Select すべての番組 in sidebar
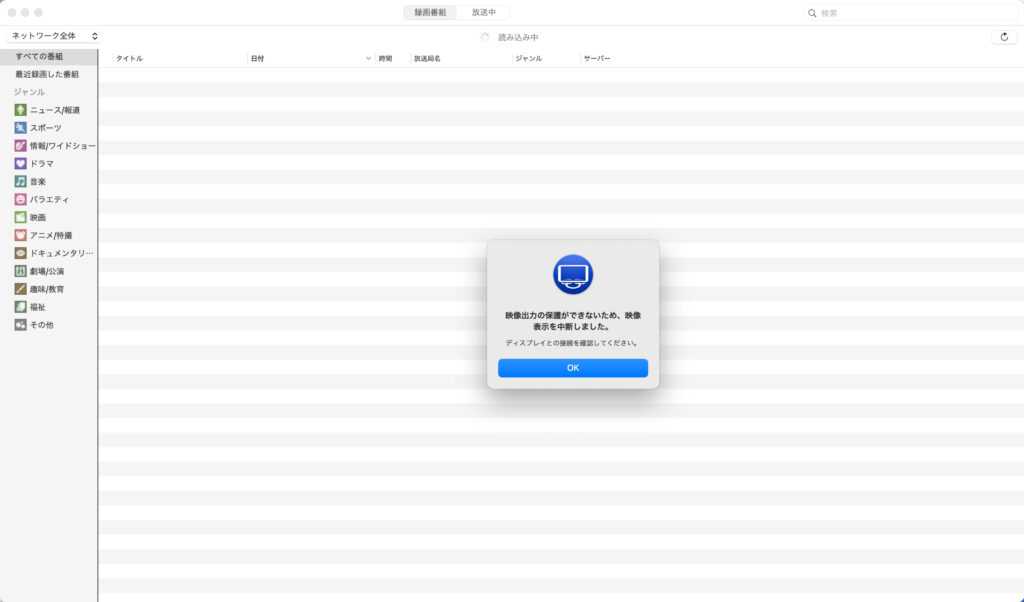Image resolution: width=1024 pixels, height=602 pixels. click(39, 57)
